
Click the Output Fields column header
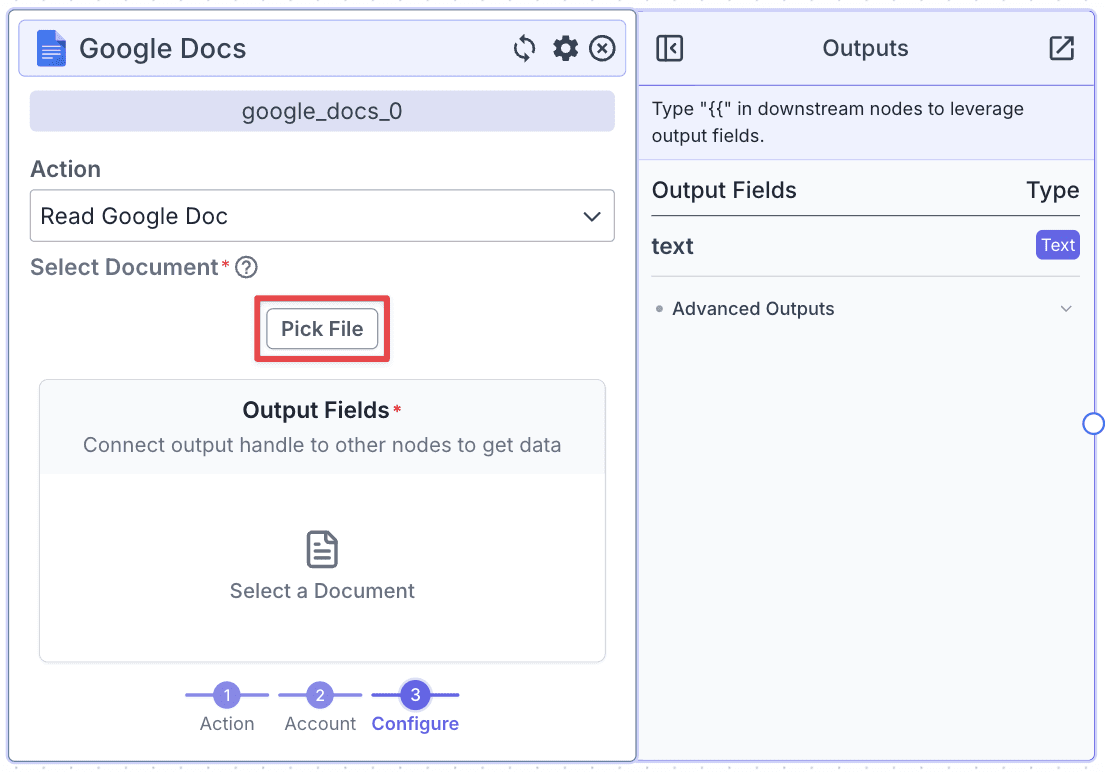point(724,190)
